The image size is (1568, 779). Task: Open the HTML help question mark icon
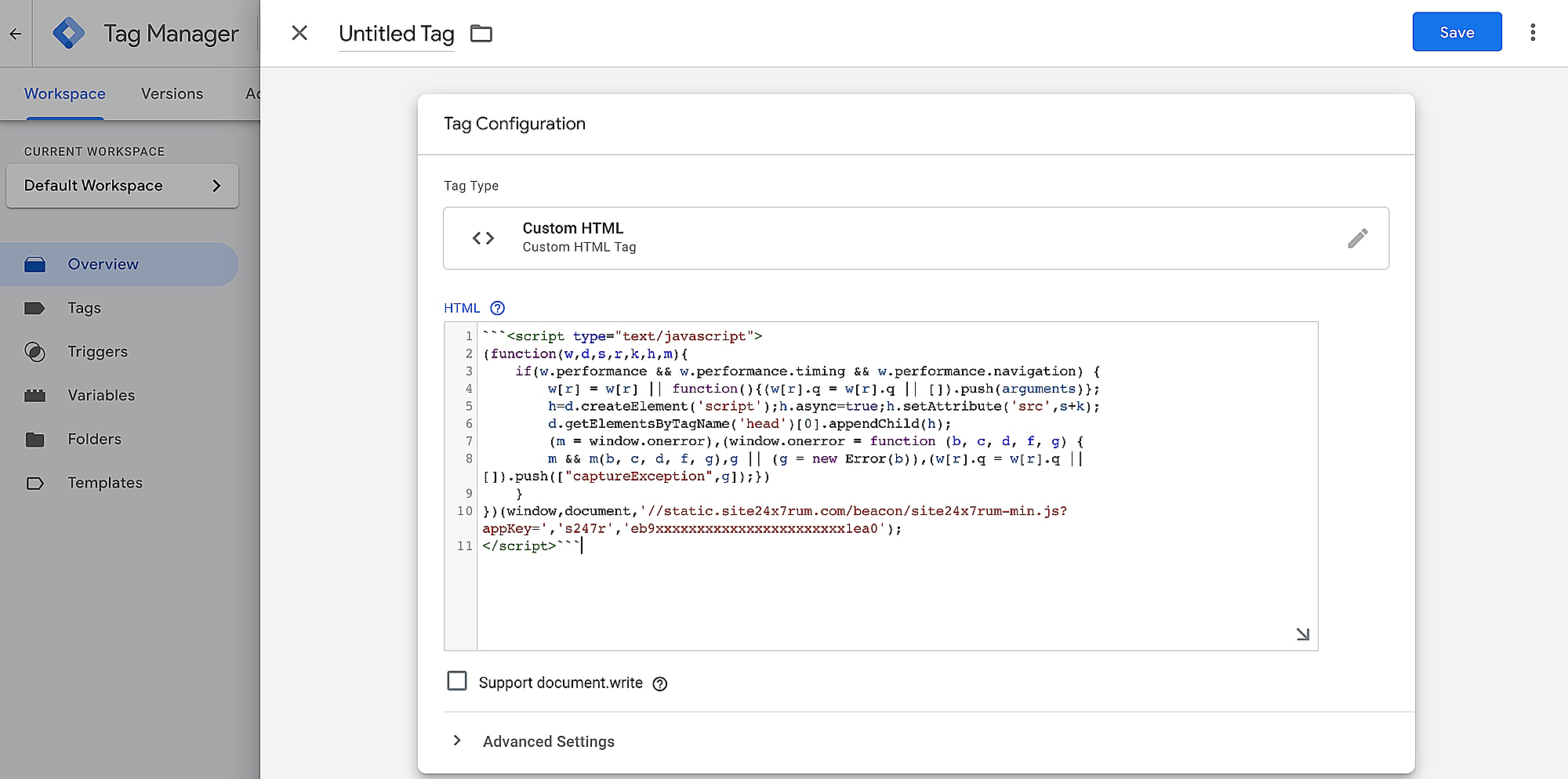pos(497,308)
